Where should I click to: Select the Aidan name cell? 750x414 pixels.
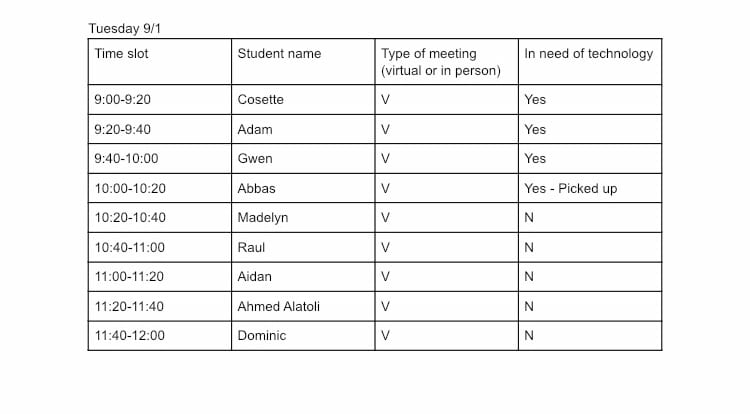tap(303, 277)
